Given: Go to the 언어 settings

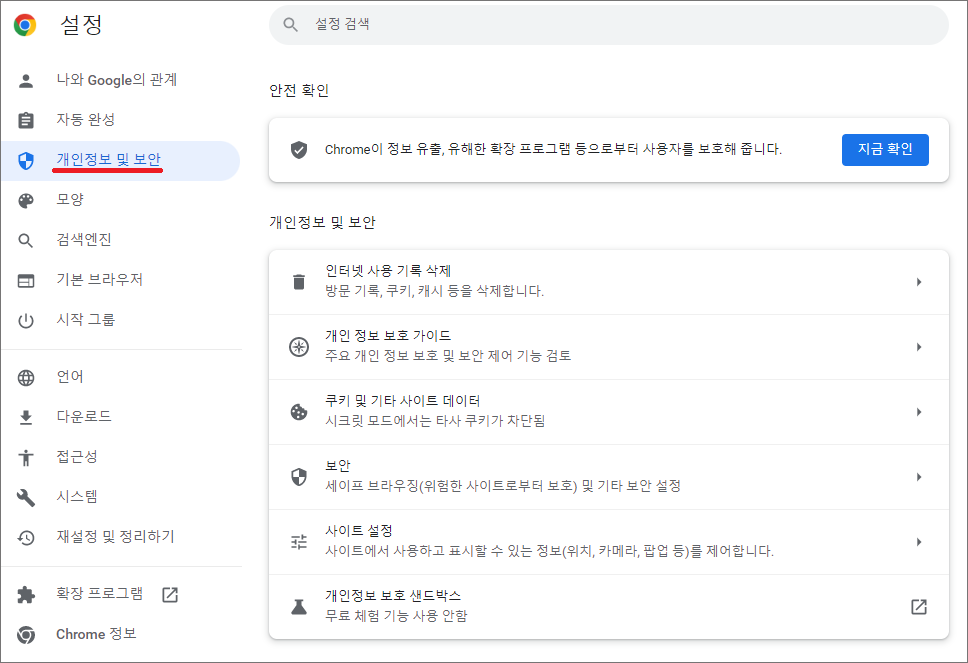Looking at the screenshot, I should 120,378.
